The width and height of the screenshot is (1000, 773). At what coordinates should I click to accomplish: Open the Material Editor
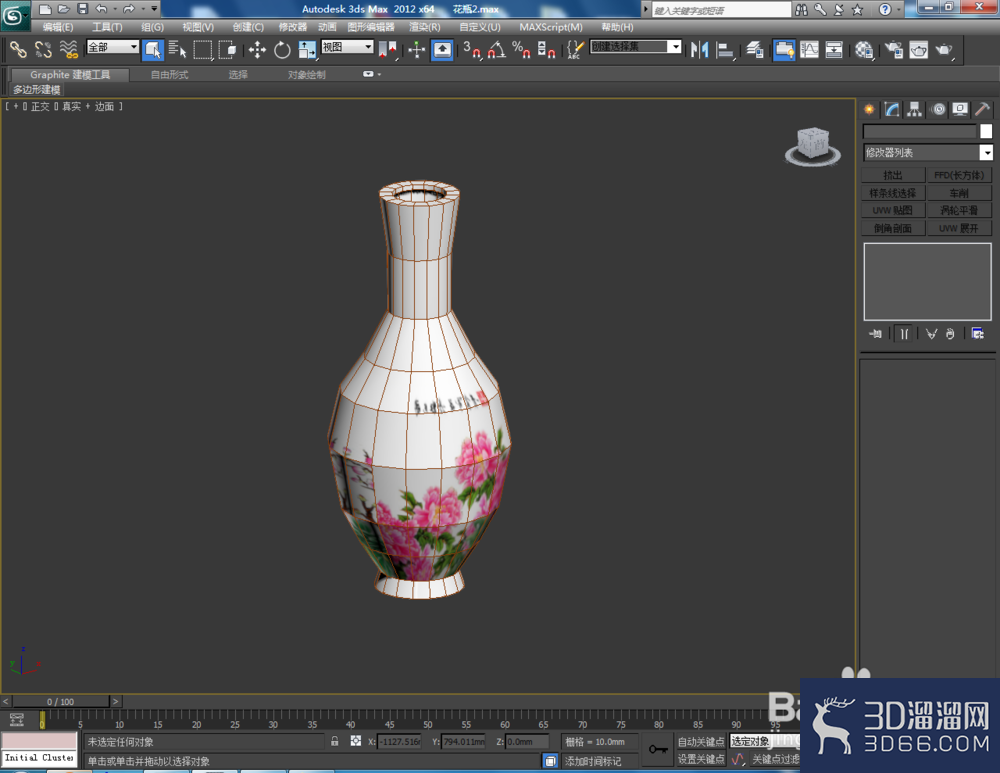point(864,49)
